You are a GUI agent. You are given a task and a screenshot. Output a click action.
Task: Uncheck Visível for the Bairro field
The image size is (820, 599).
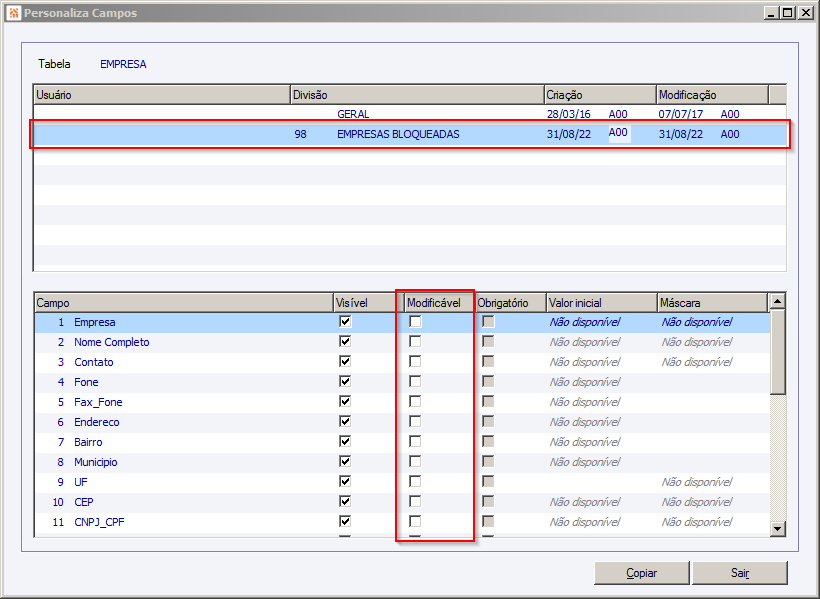[x=345, y=441]
